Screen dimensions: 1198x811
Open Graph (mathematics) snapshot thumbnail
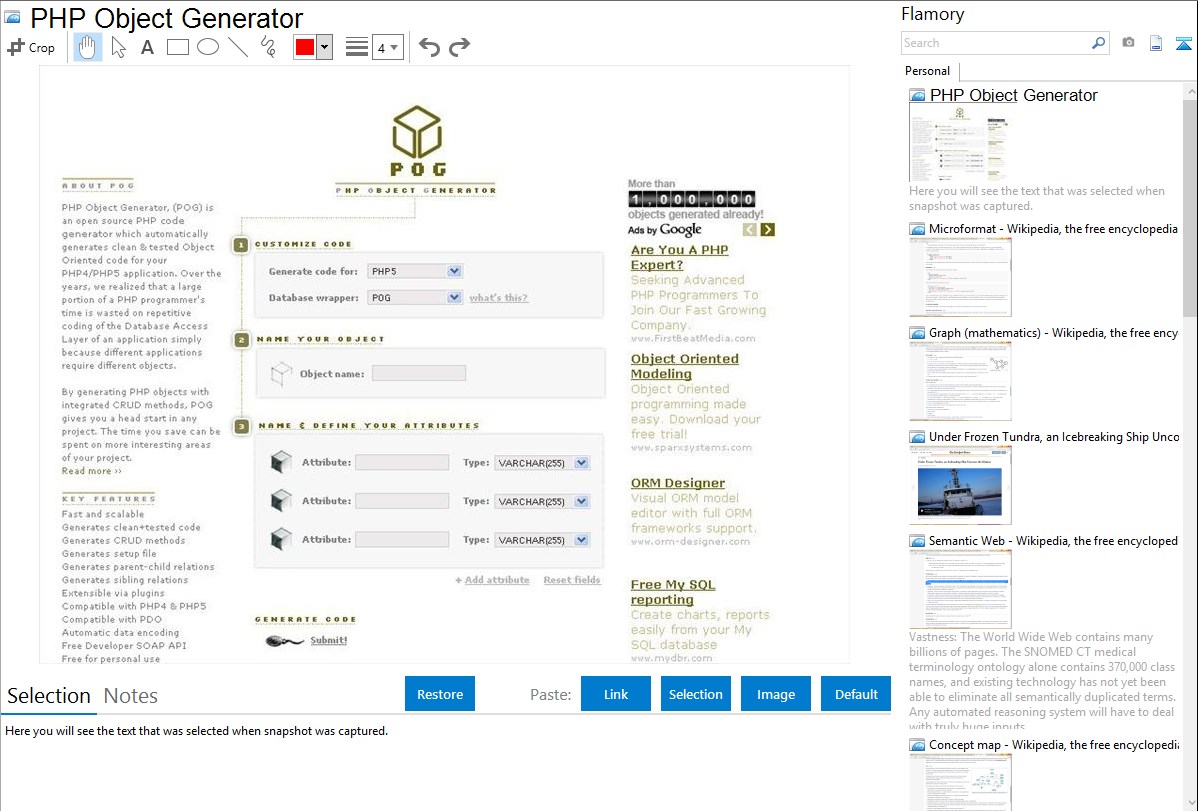click(x=960, y=381)
